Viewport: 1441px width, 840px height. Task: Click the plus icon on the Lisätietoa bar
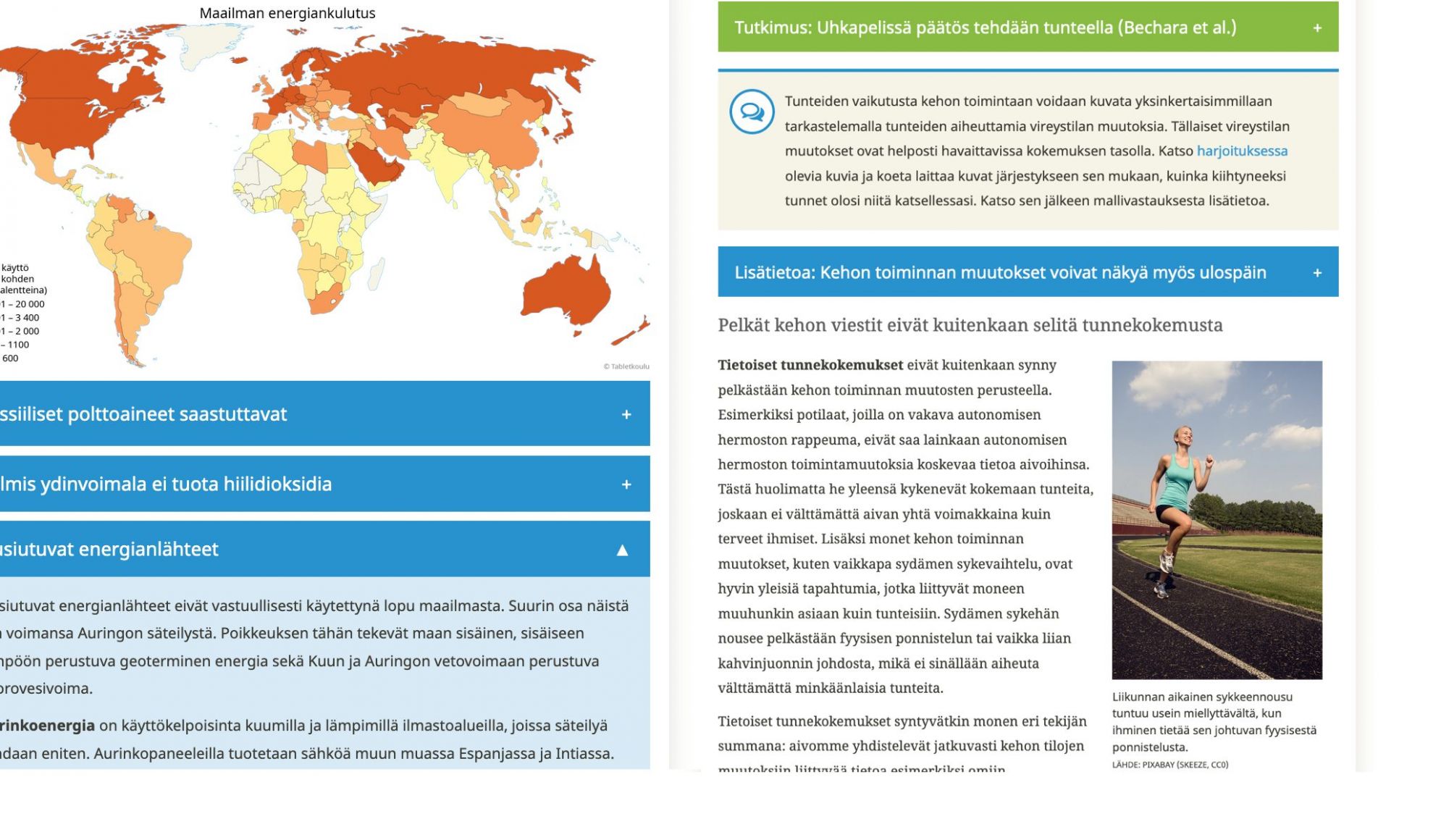coord(1316,273)
